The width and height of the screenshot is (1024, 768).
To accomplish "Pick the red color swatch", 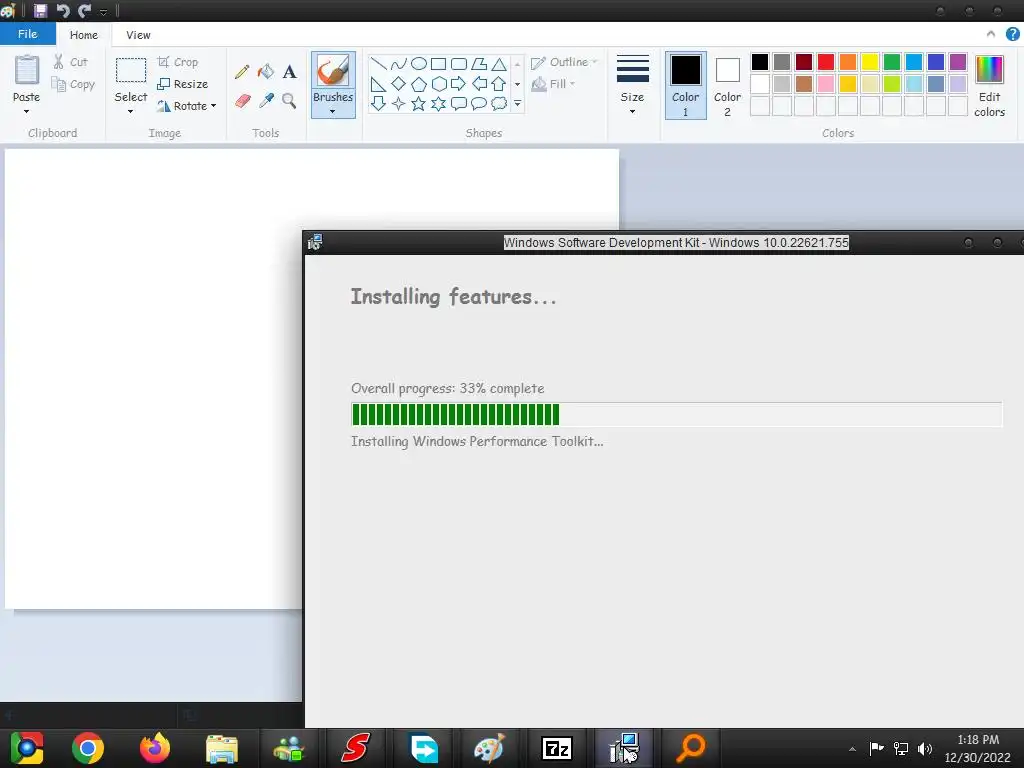I will point(826,62).
